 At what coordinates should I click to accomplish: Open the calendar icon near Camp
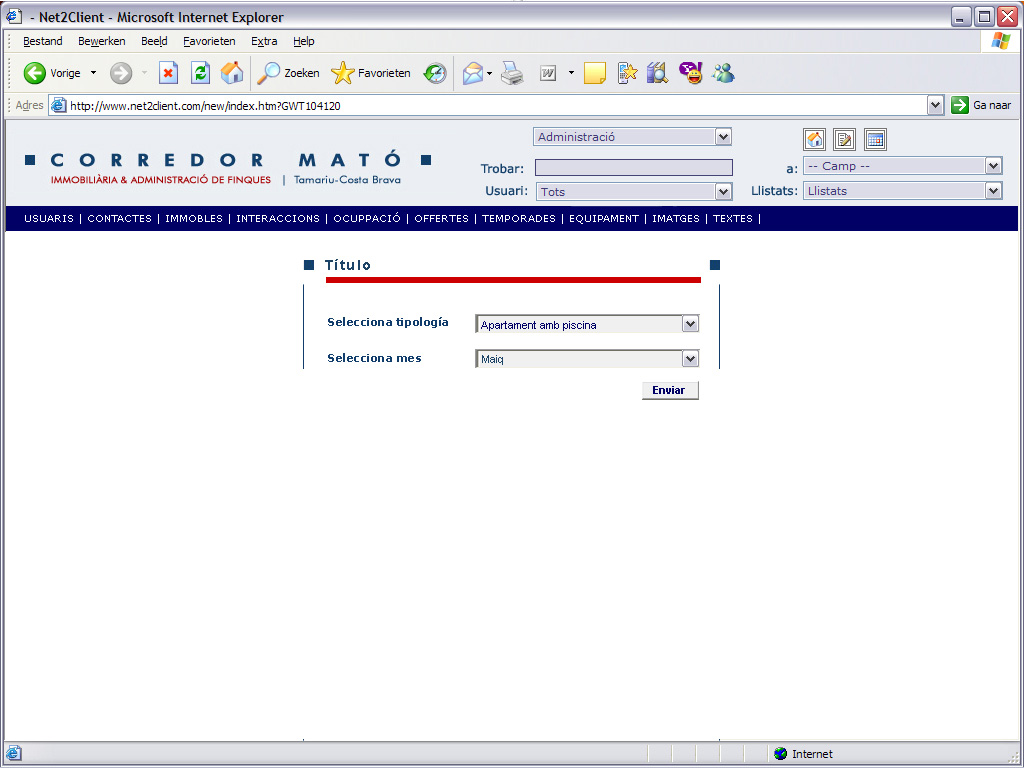[875, 139]
